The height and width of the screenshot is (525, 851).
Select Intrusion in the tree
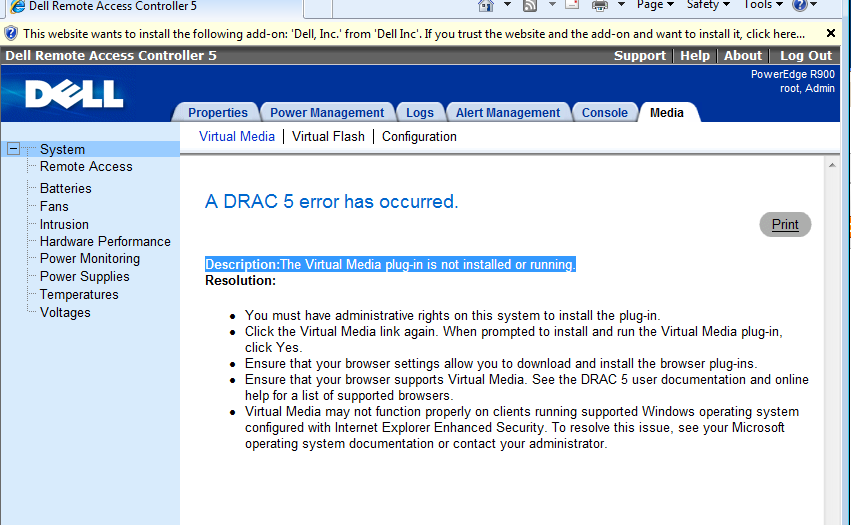[64, 224]
